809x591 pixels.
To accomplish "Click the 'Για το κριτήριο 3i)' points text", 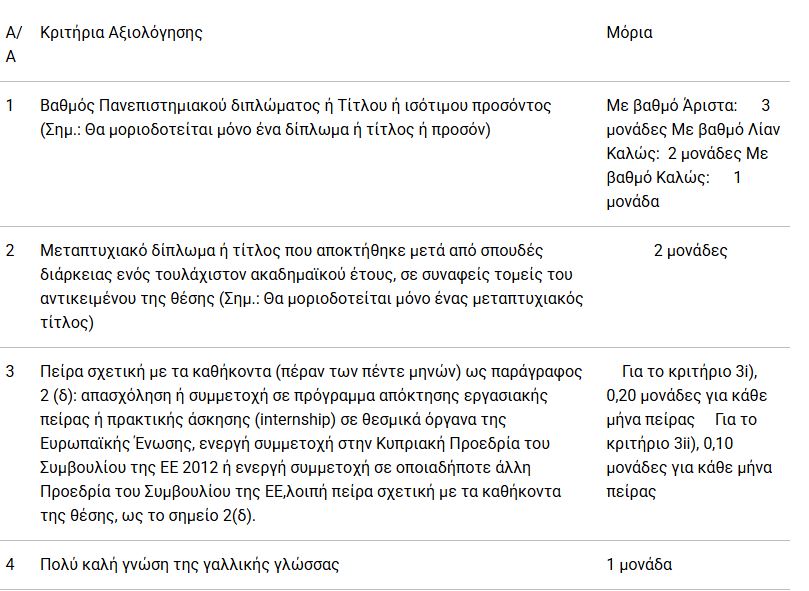I will (689, 372).
